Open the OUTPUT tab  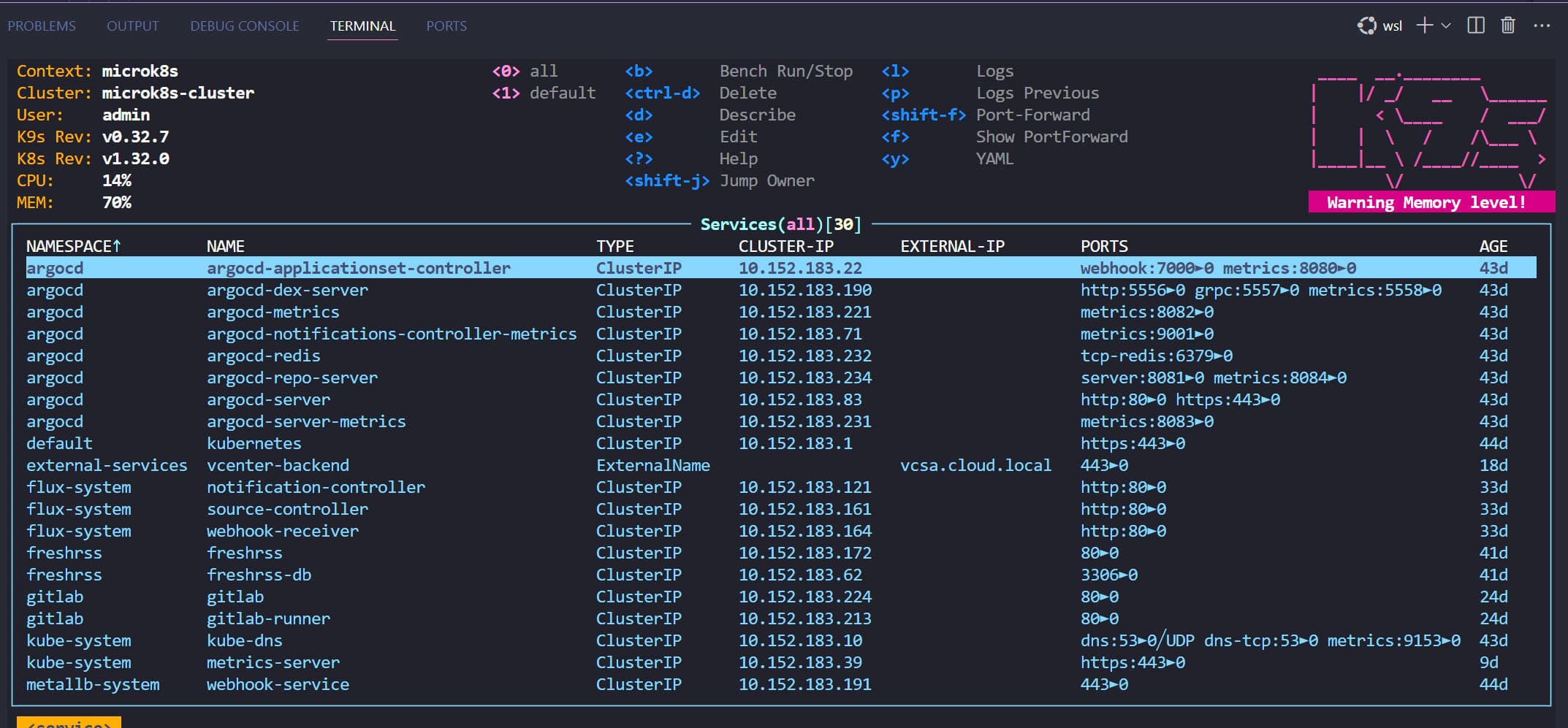coord(132,26)
